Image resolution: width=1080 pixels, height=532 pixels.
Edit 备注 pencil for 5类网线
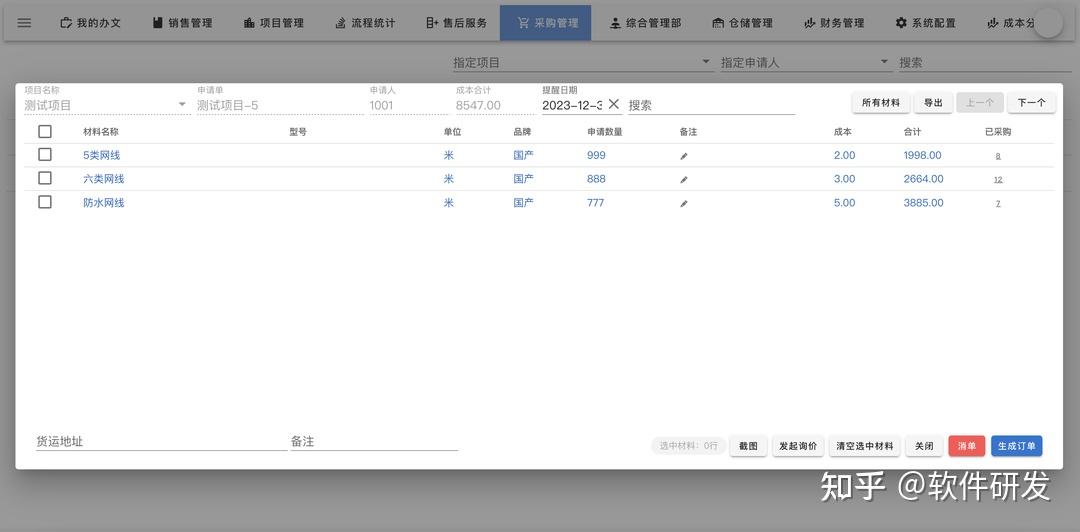click(x=684, y=156)
